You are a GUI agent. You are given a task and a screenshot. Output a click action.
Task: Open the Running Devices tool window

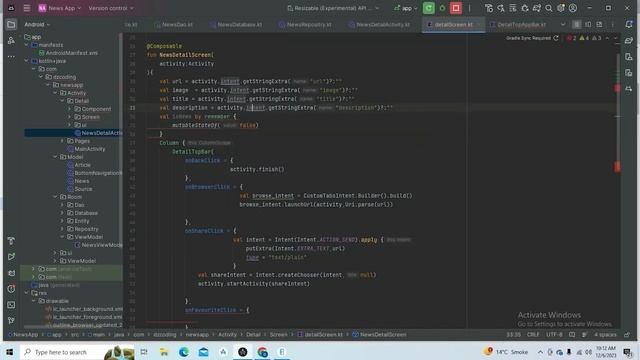click(629, 73)
